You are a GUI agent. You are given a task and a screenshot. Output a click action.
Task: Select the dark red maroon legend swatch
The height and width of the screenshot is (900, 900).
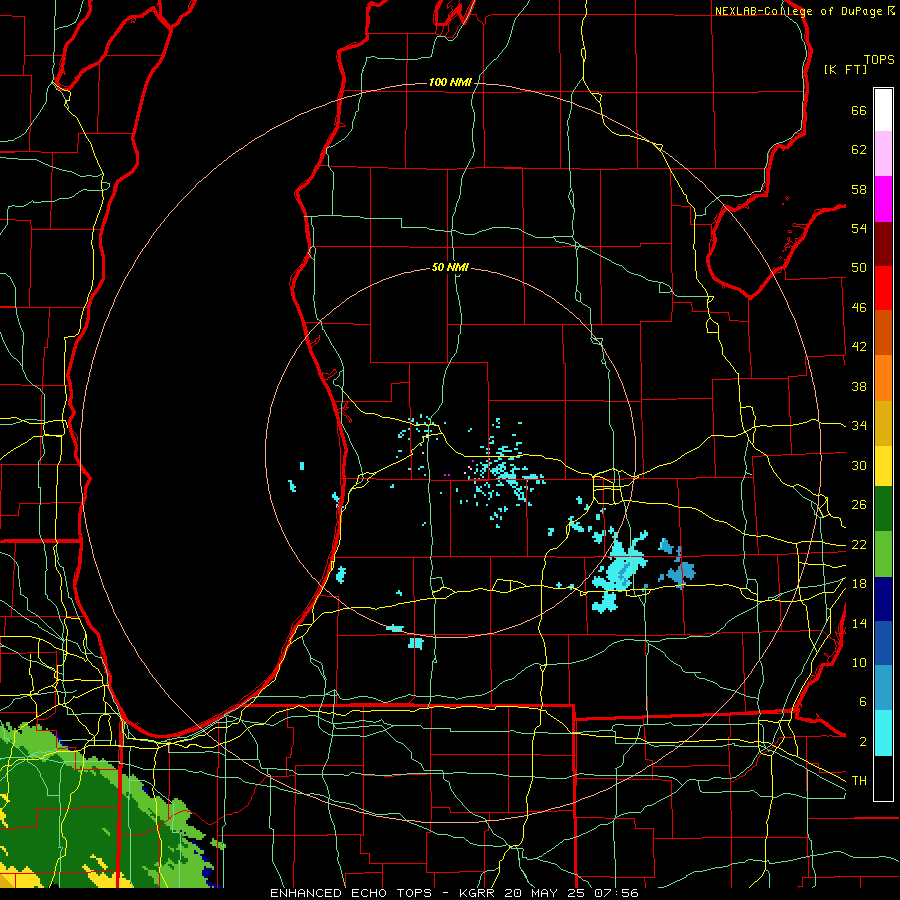point(883,245)
